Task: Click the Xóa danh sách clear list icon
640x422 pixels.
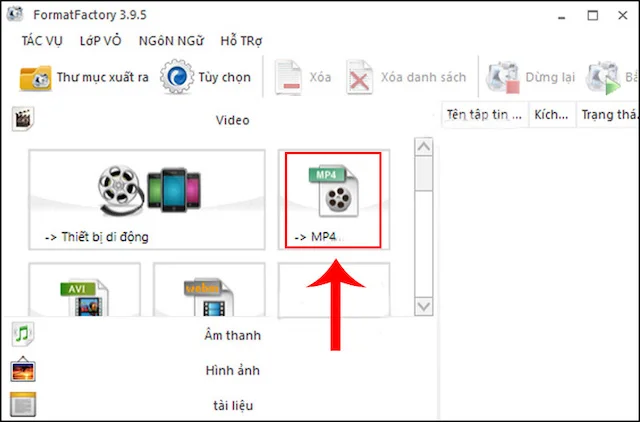Action: coord(359,77)
